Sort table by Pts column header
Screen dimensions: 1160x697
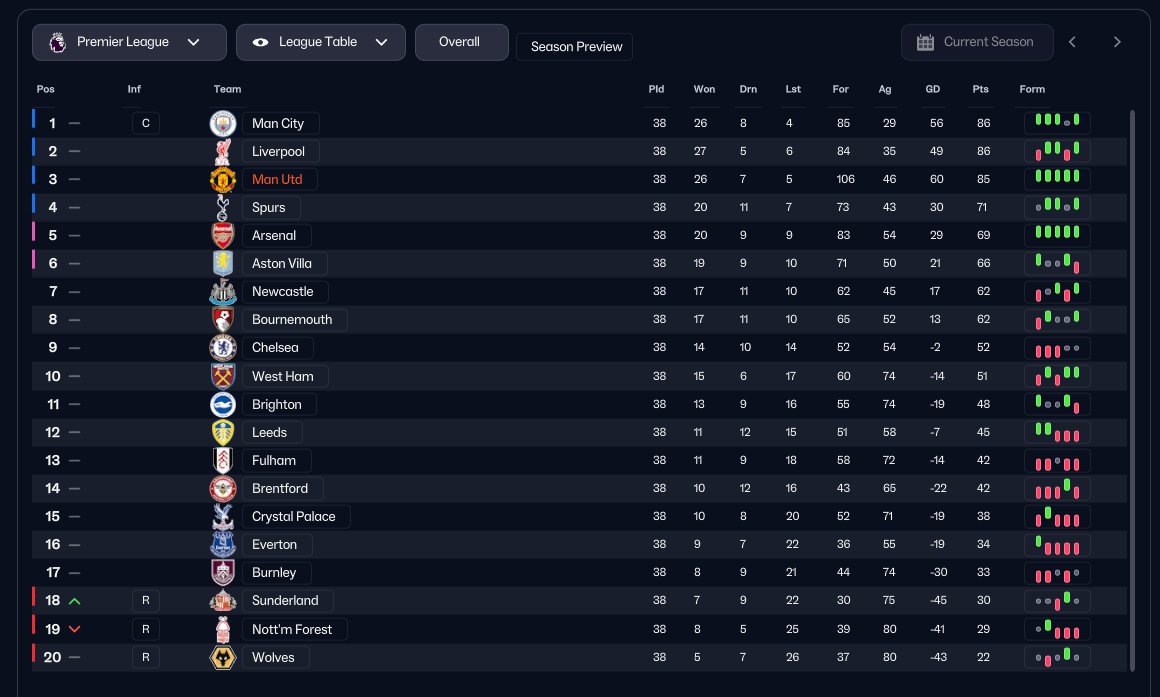click(x=980, y=89)
